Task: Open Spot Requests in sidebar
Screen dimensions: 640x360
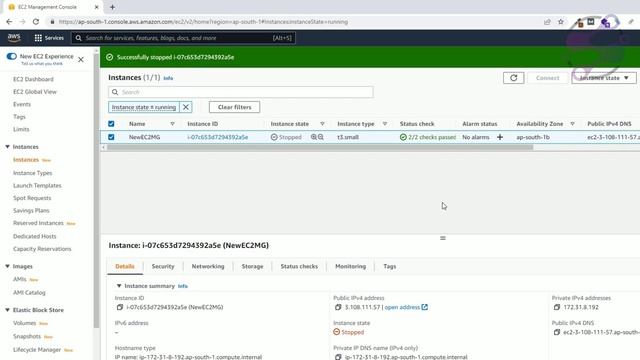Action: coord(32,198)
